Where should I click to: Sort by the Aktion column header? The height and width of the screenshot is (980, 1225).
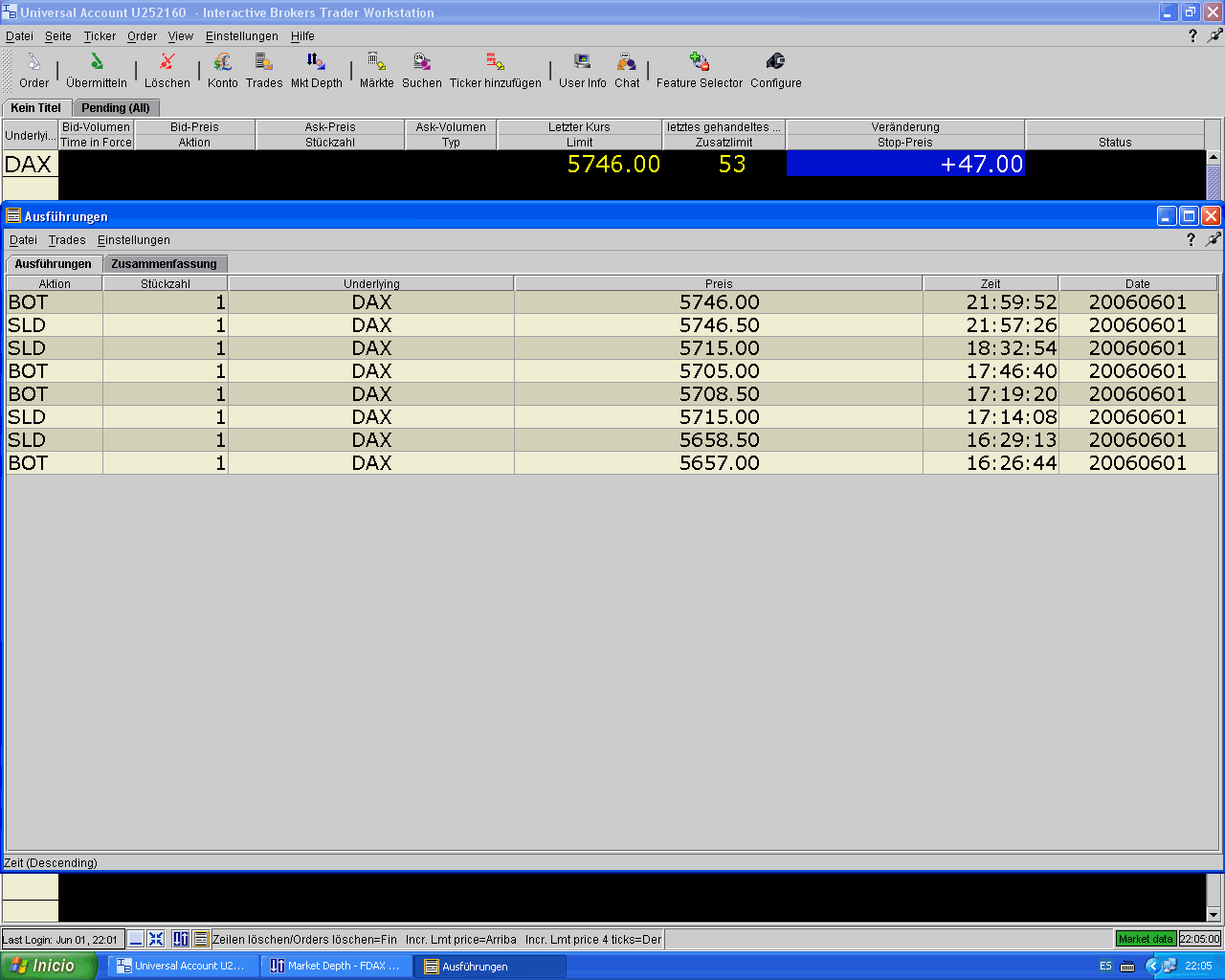tap(55, 283)
